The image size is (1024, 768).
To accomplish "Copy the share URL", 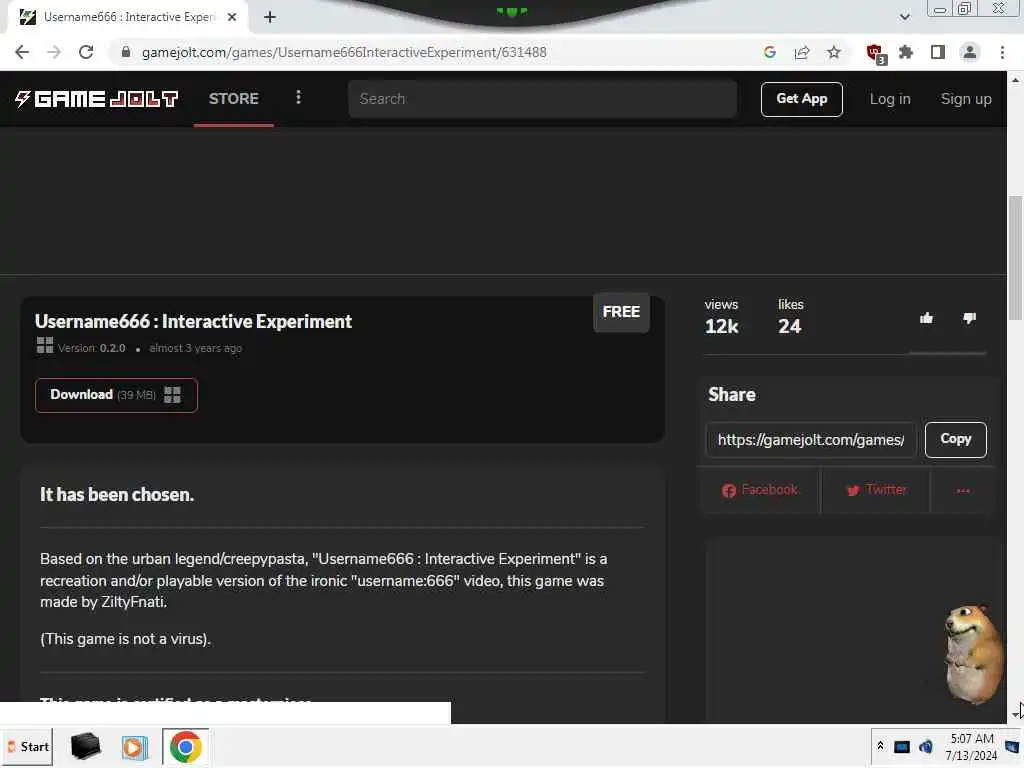I will (x=955, y=439).
